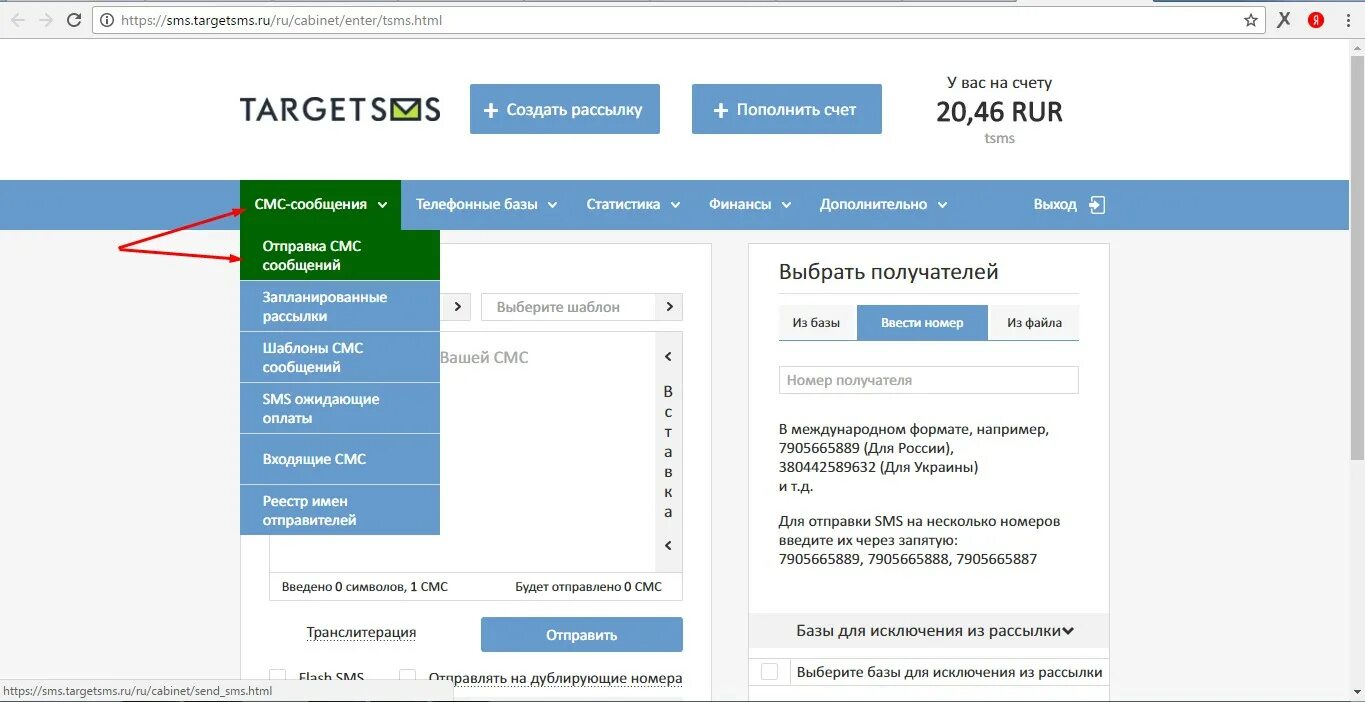Expand Базы для исключения из рассылки section
The image size is (1365, 702).
tap(928, 631)
